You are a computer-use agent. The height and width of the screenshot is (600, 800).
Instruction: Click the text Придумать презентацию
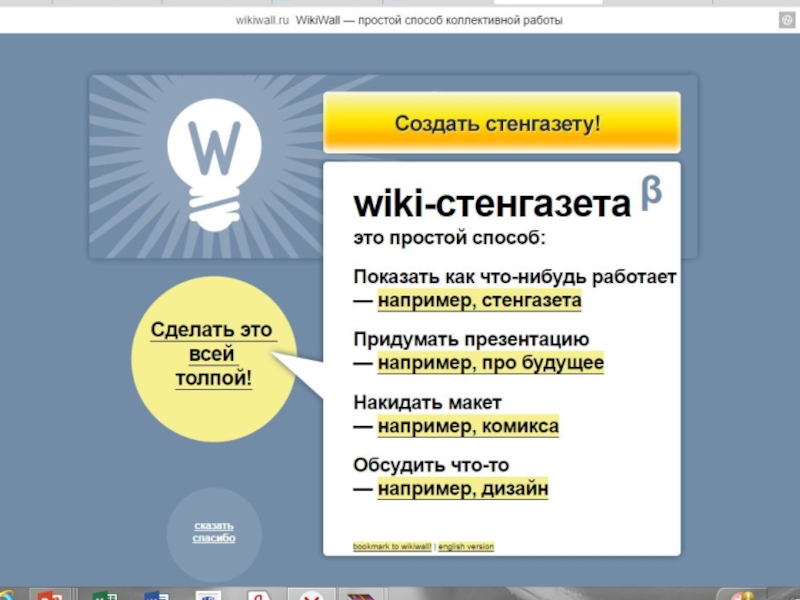[471, 339]
